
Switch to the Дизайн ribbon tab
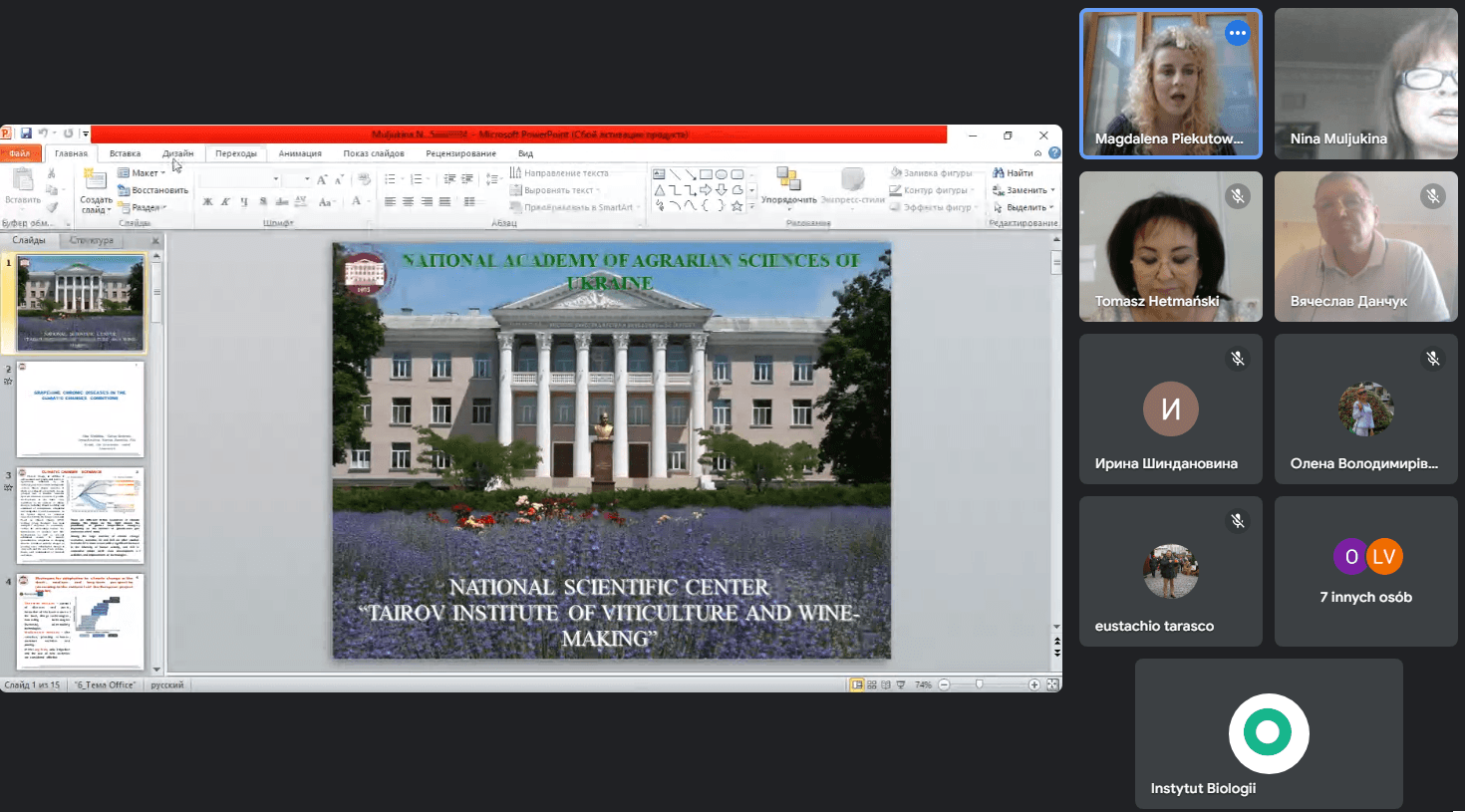(177, 153)
